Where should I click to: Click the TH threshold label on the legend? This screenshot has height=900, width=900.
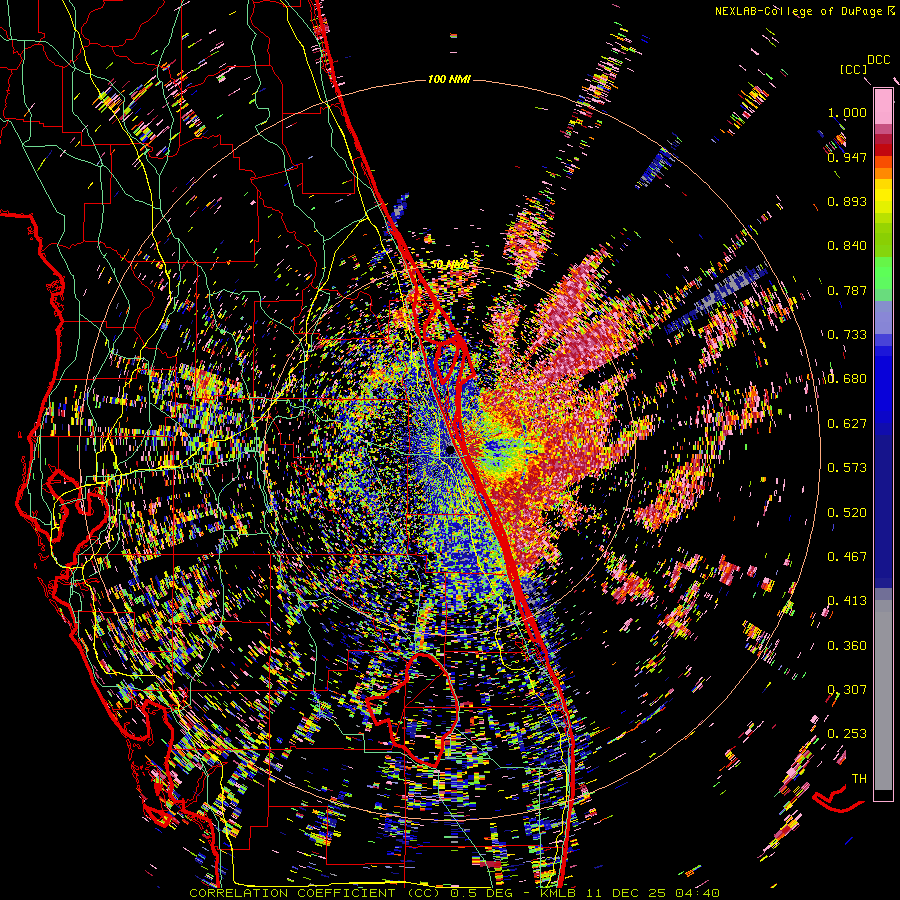pyautogui.click(x=859, y=779)
